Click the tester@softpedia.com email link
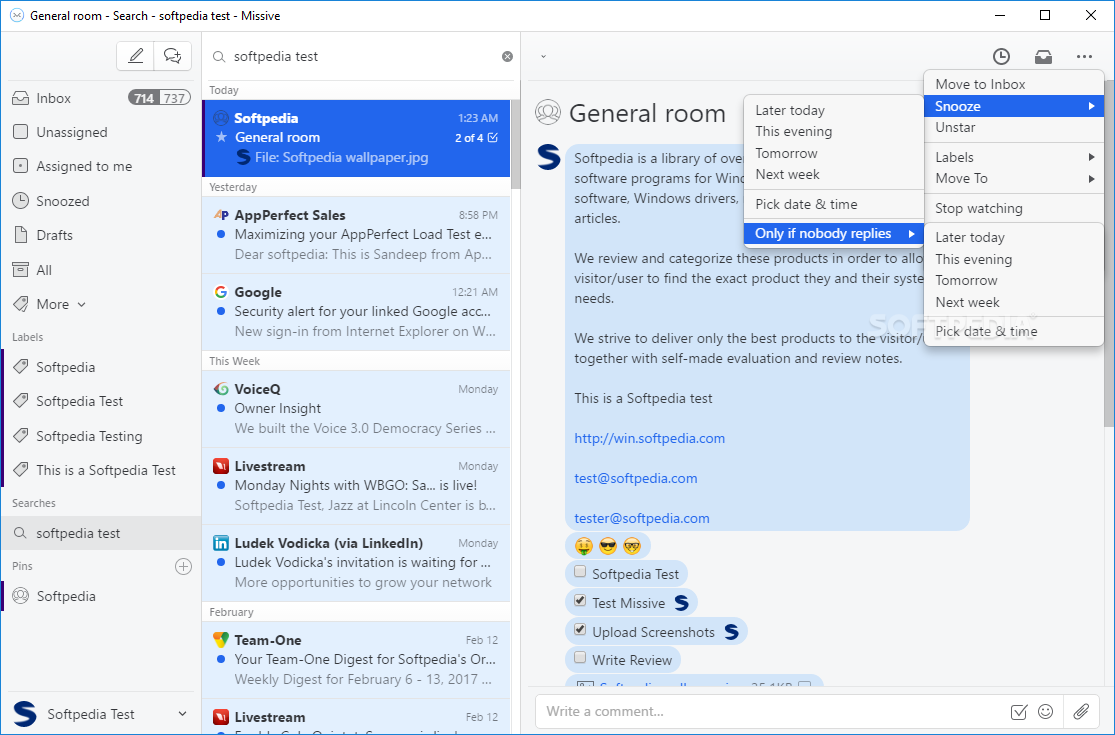Screen dimensions: 1115x735 641,518
